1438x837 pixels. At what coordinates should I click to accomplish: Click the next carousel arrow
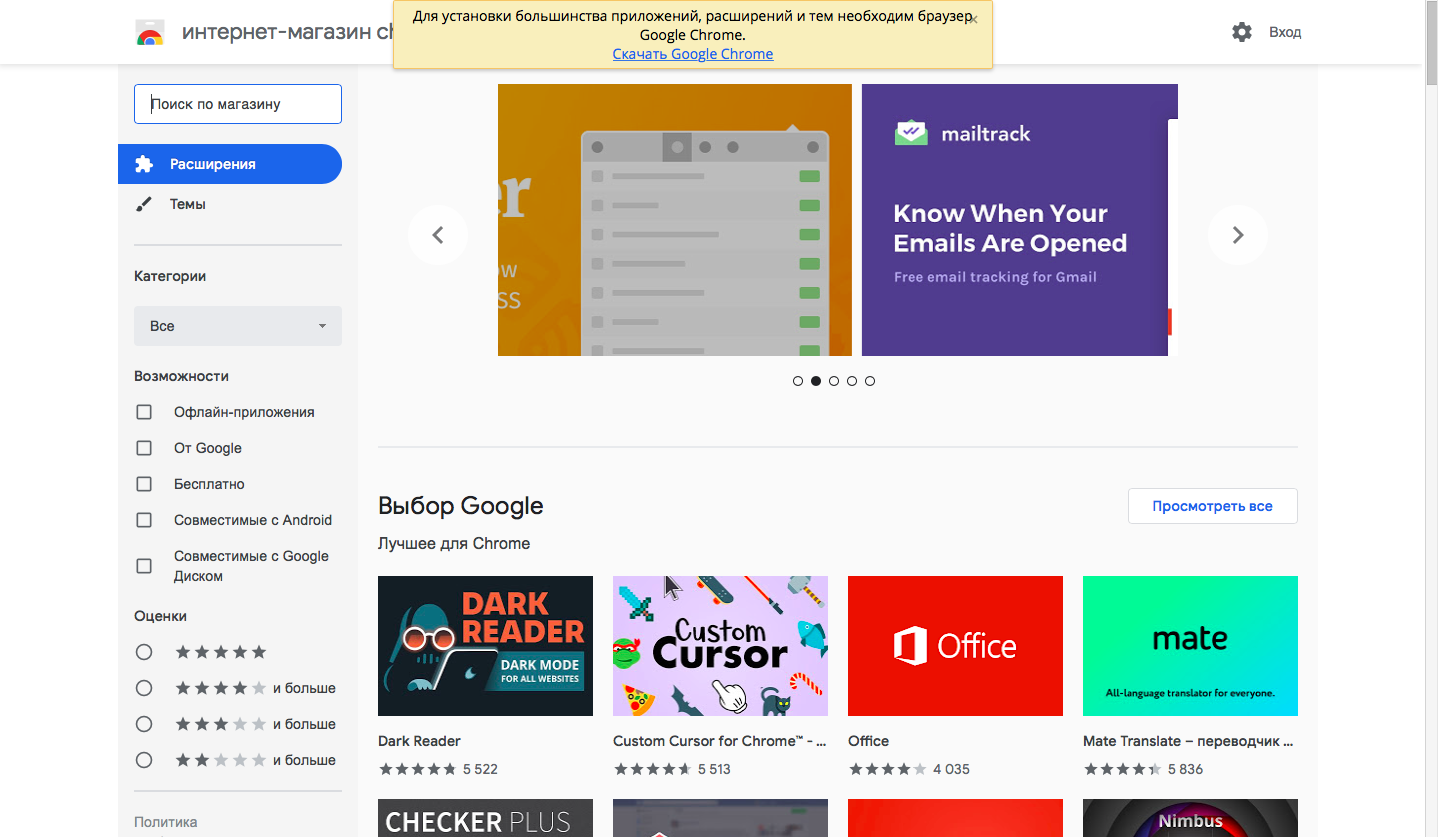pyautogui.click(x=1238, y=235)
